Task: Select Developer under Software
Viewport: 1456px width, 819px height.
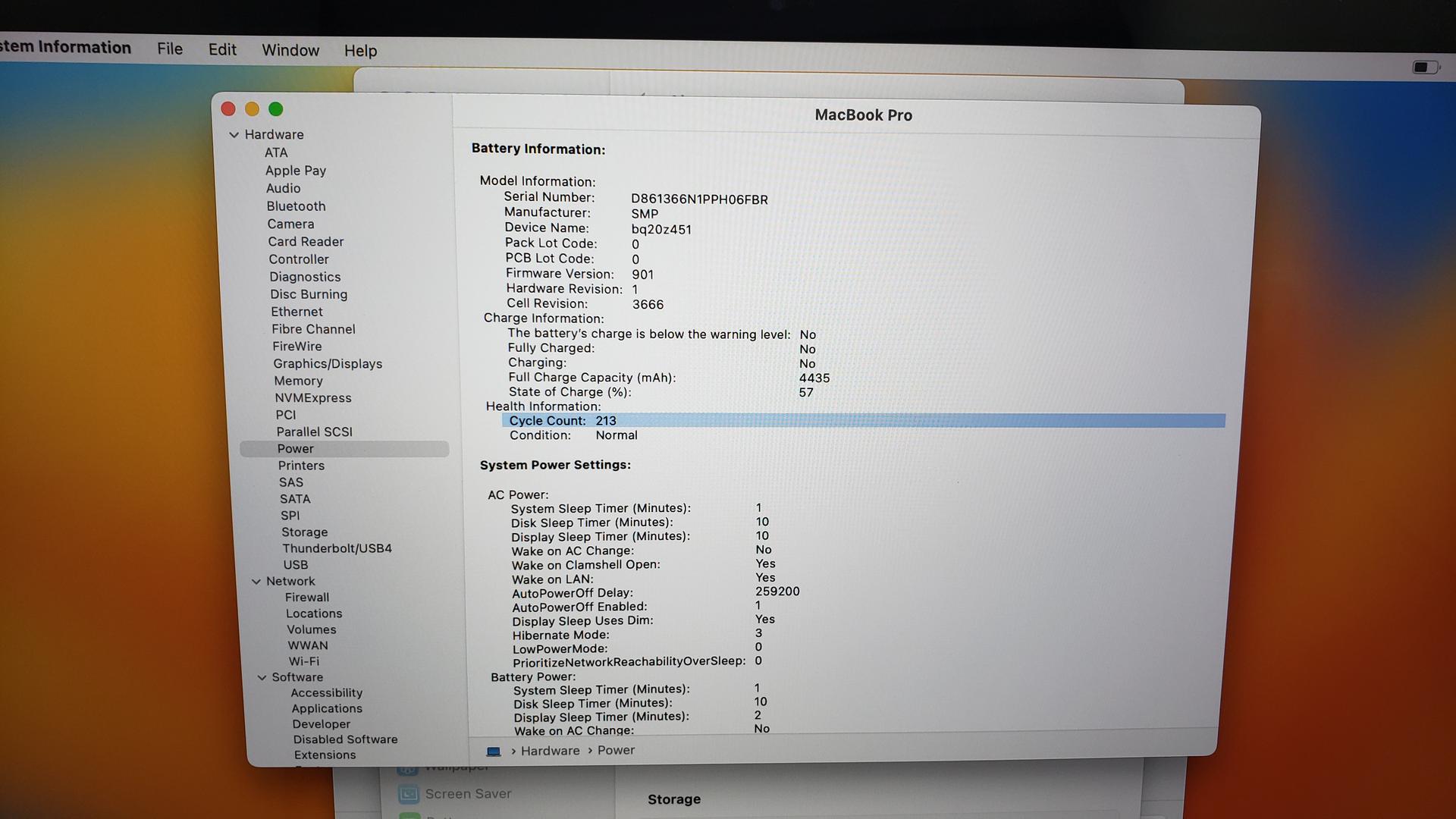Action: (x=321, y=724)
